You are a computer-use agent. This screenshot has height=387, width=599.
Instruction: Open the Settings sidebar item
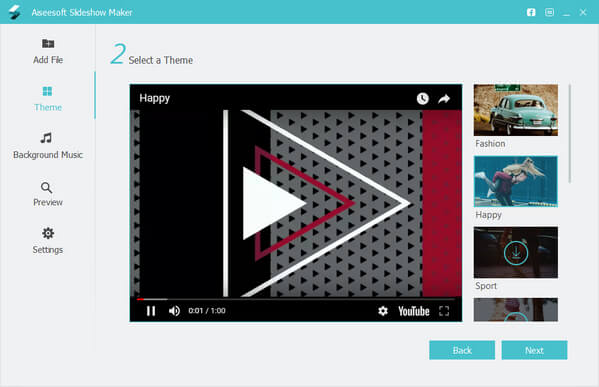(x=48, y=241)
